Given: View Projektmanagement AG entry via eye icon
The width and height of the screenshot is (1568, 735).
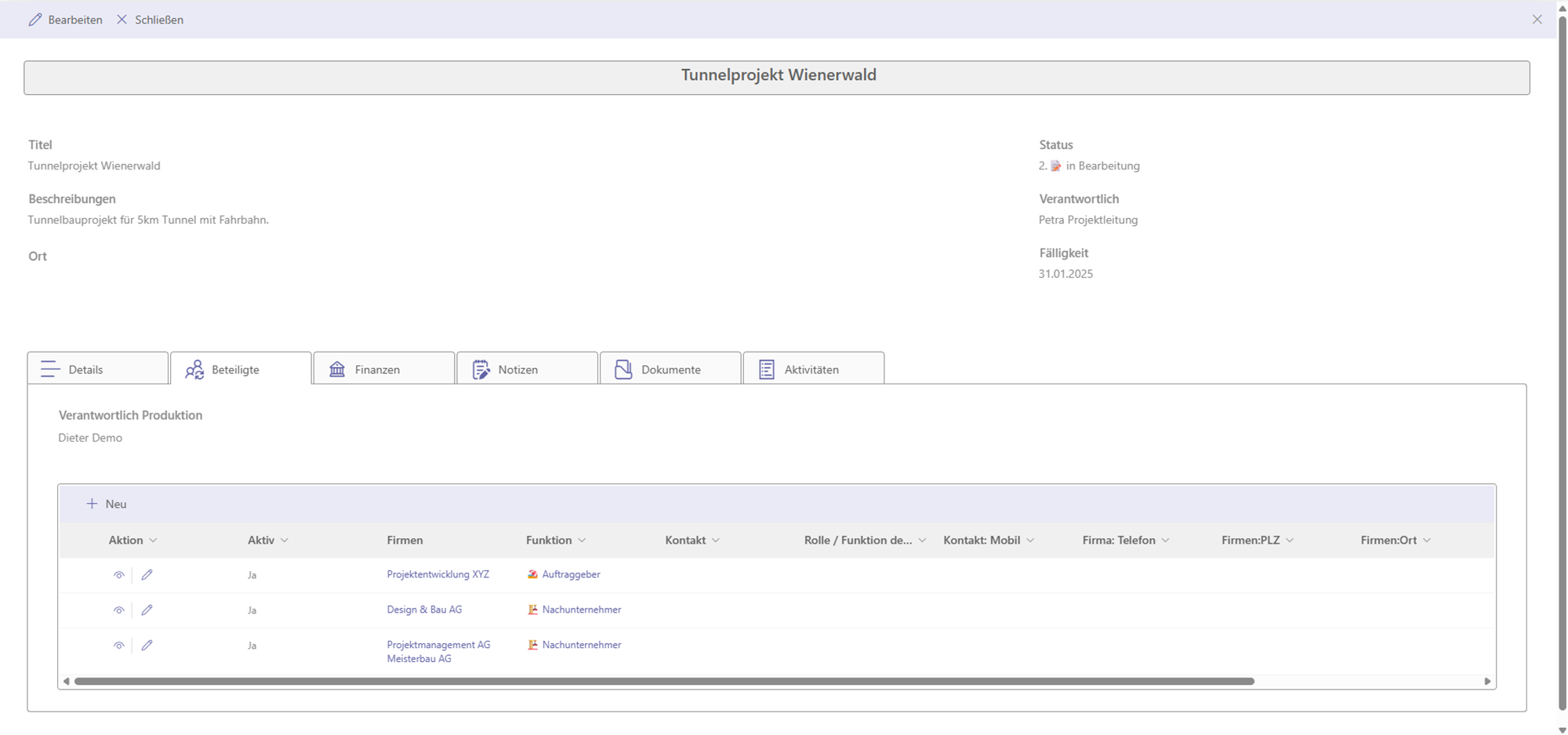Looking at the screenshot, I should [x=118, y=646].
